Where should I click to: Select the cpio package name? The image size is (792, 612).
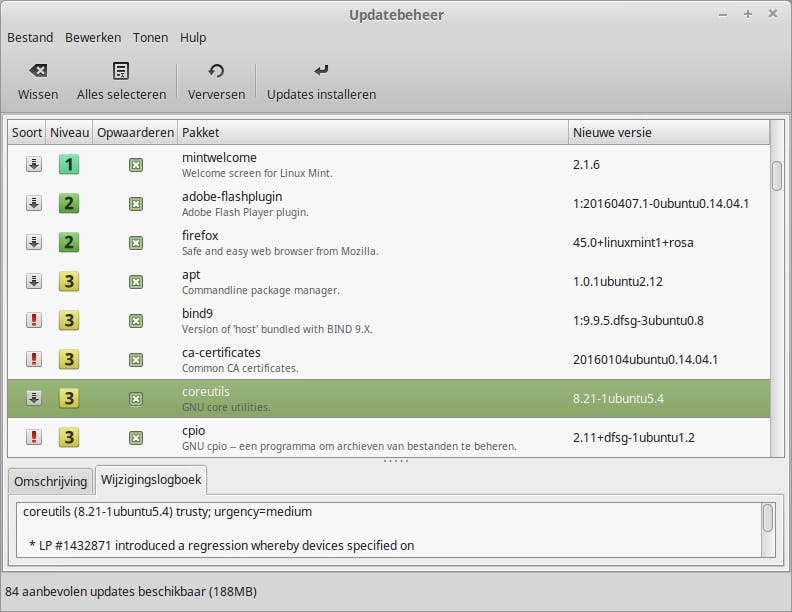(193, 431)
